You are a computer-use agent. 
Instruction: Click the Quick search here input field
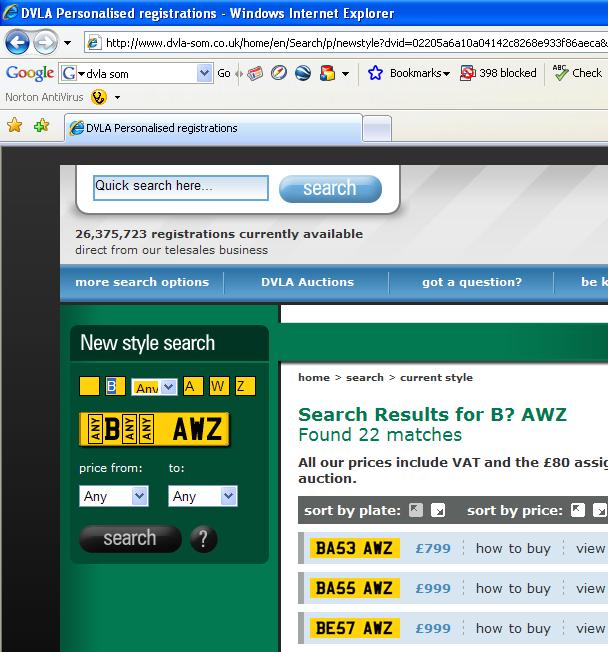coord(181,188)
